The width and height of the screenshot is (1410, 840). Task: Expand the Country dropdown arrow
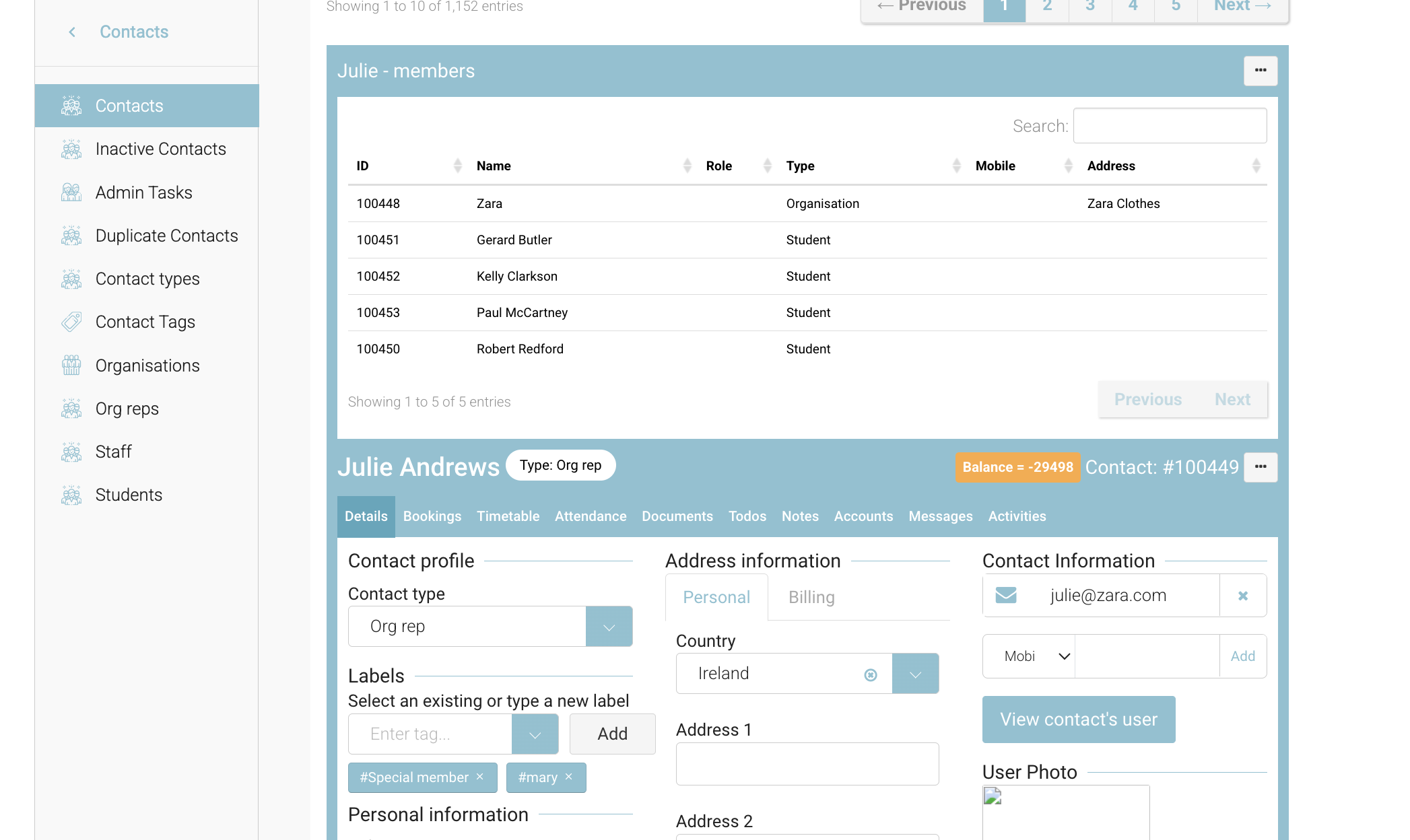[x=914, y=674]
